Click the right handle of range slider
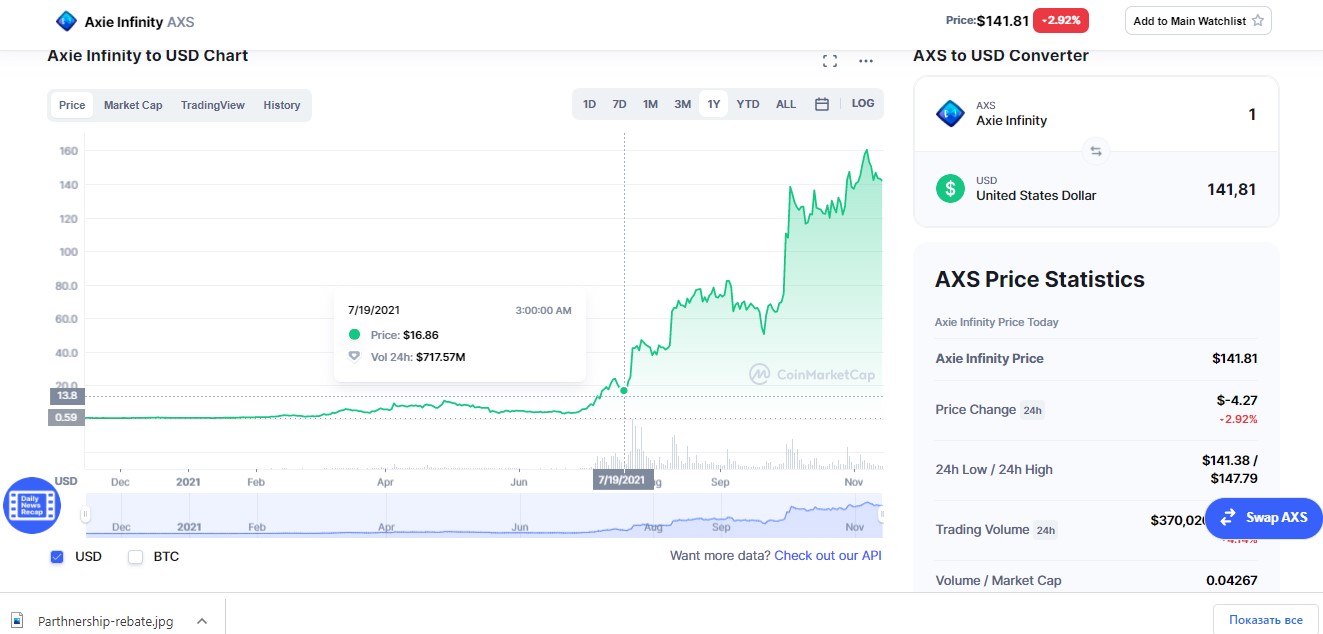The width and height of the screenshot is (1323, 634). [x=882, y=514]
